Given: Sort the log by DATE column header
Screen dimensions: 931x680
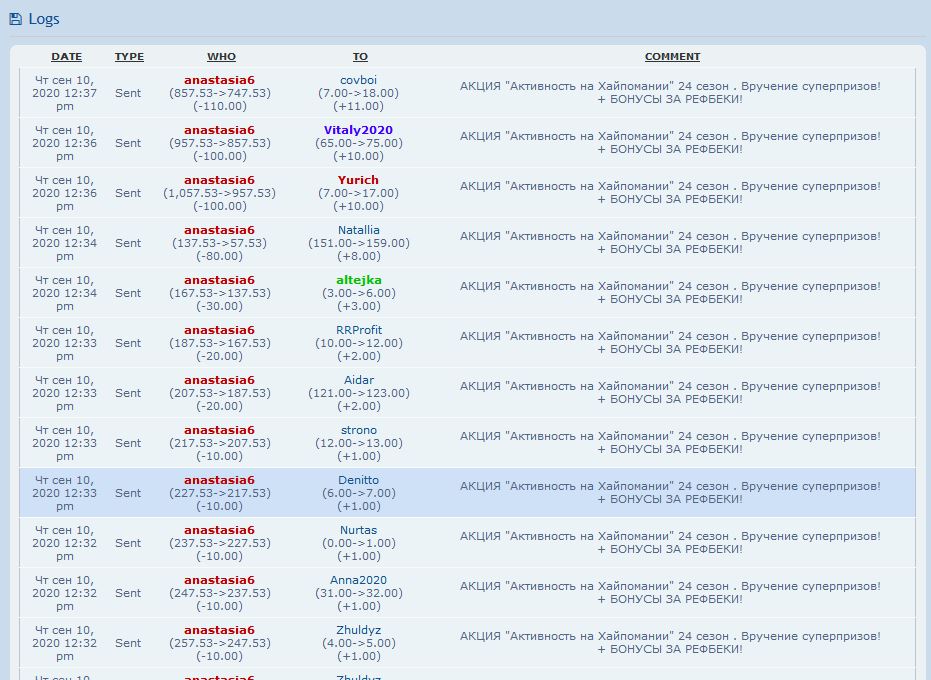Looking at the screenshot, I should click(x=66, y=57).
